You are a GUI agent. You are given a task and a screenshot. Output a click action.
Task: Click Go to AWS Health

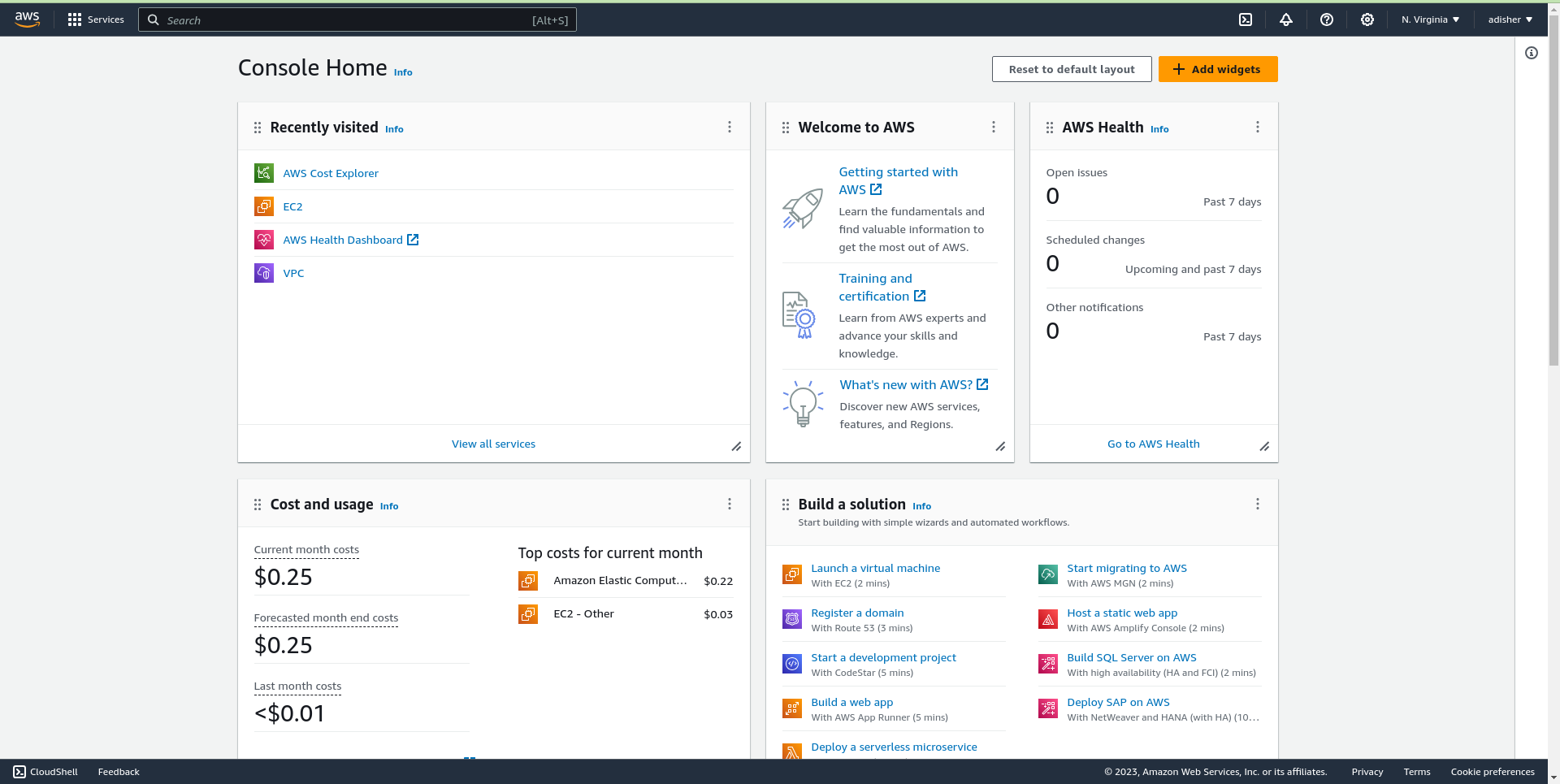(1153, 444)
